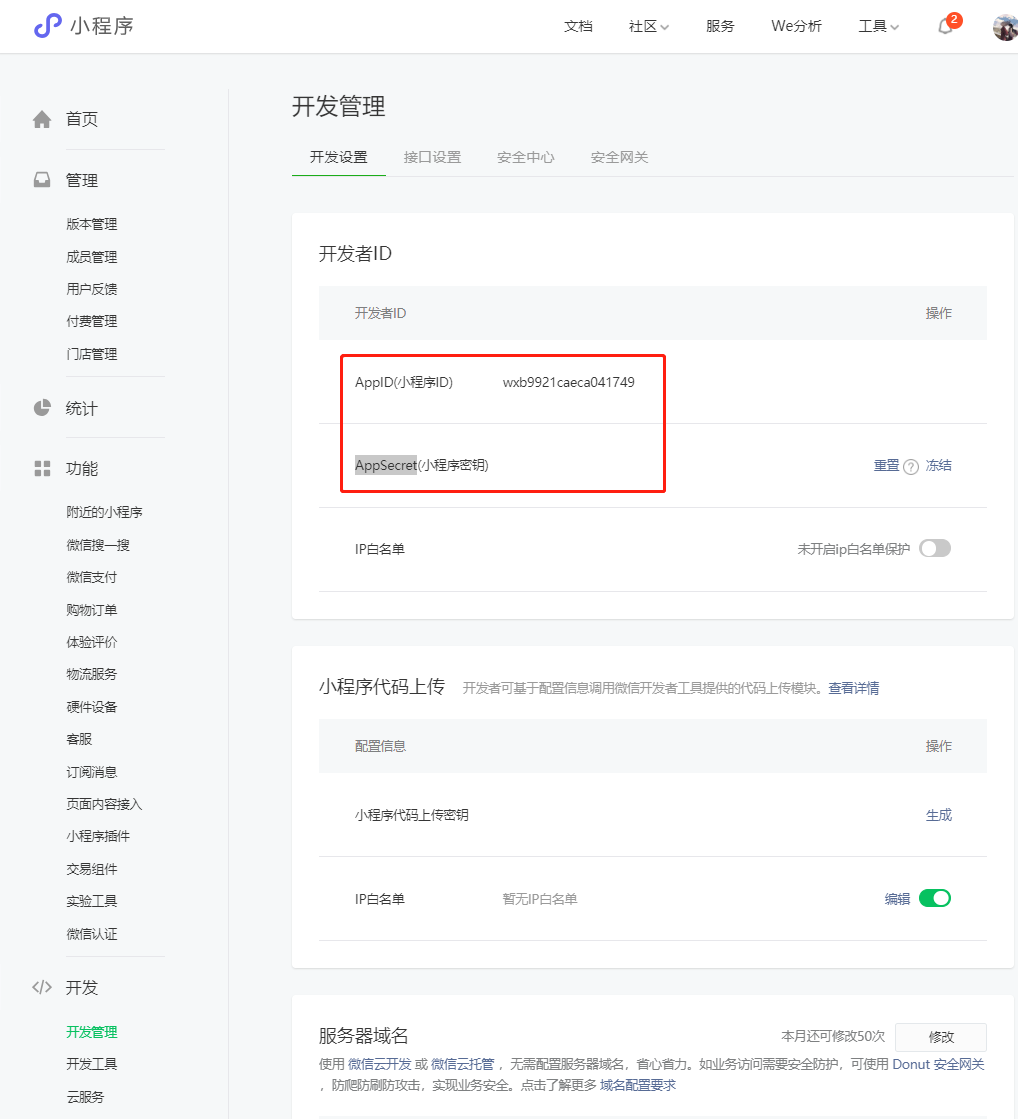Open the 域名配置要求 link
Image resolution: width=1018 pixels, height=1119 pixels.
click(x=637, y=1085)
